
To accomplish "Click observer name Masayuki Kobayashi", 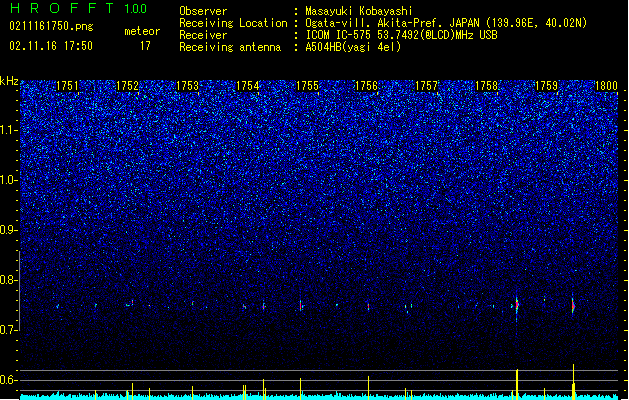I will tap(359, 11).
